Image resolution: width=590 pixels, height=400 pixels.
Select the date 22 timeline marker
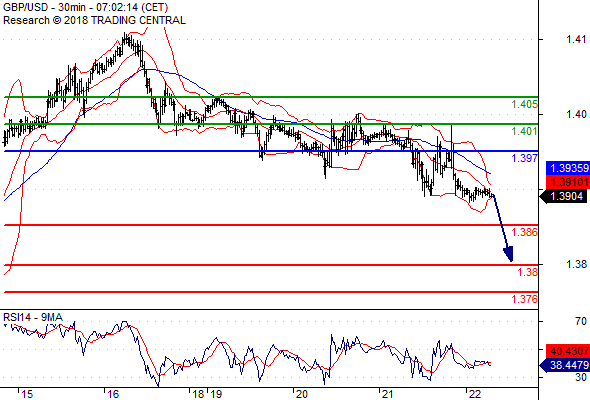pos(474,394)
